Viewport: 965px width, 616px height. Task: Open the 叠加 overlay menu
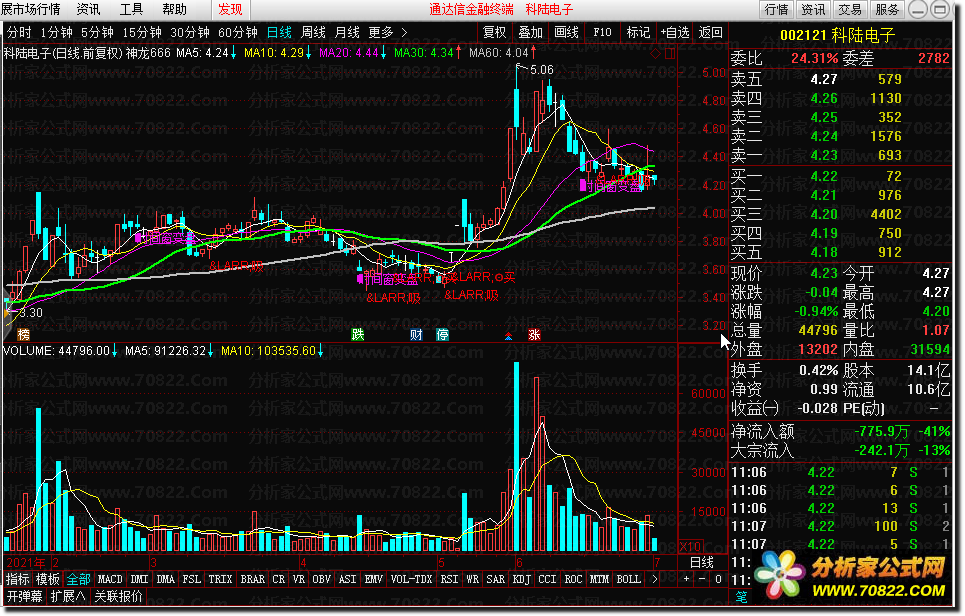531,32
